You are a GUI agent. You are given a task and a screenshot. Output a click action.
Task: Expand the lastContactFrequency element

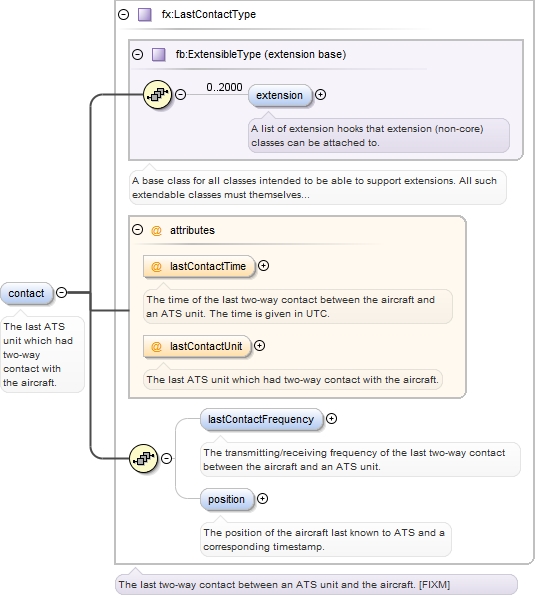[332, 418]
